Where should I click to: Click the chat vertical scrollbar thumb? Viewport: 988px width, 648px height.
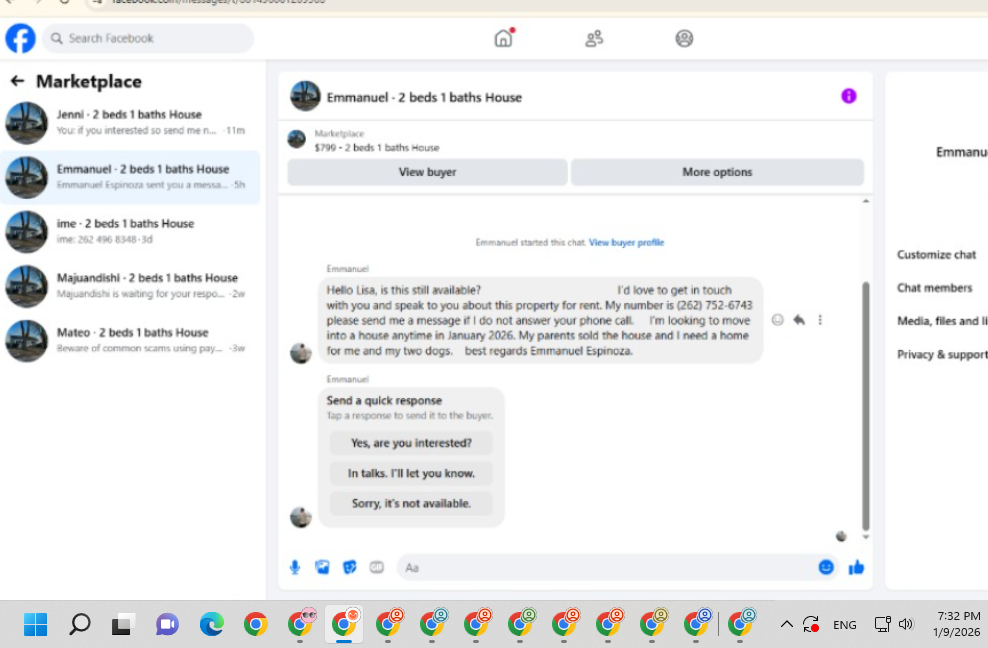point(866,406)
